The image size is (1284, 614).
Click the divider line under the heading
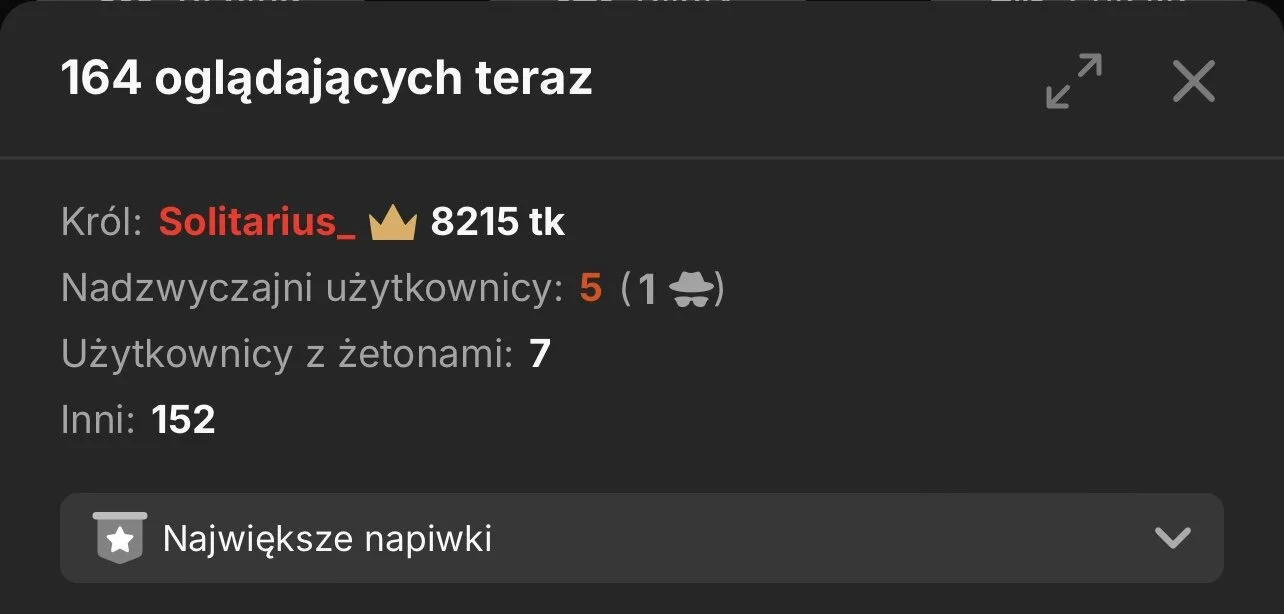click(x=642, y=158)
